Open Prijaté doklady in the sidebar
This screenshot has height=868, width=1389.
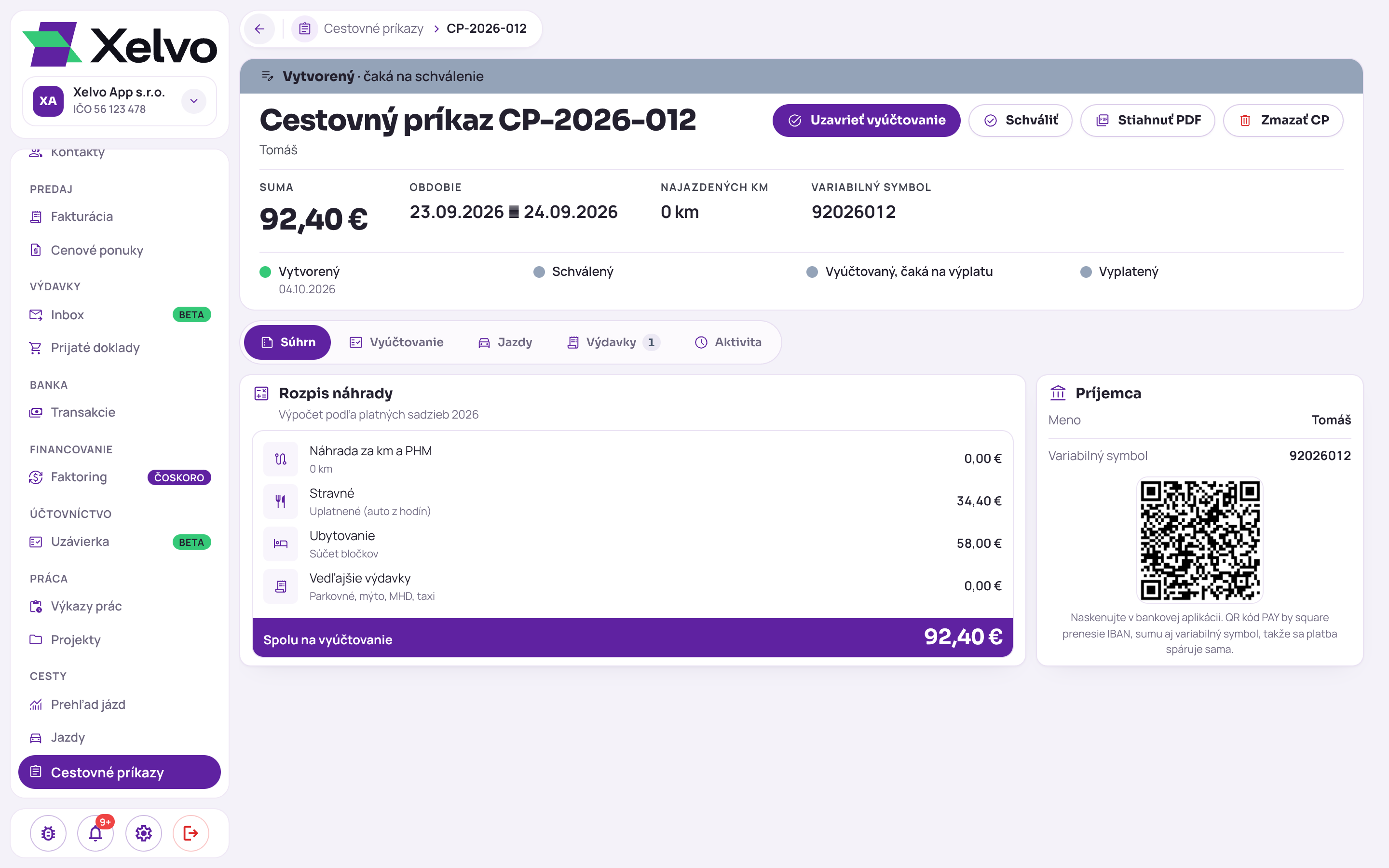(x=120, y=348)
